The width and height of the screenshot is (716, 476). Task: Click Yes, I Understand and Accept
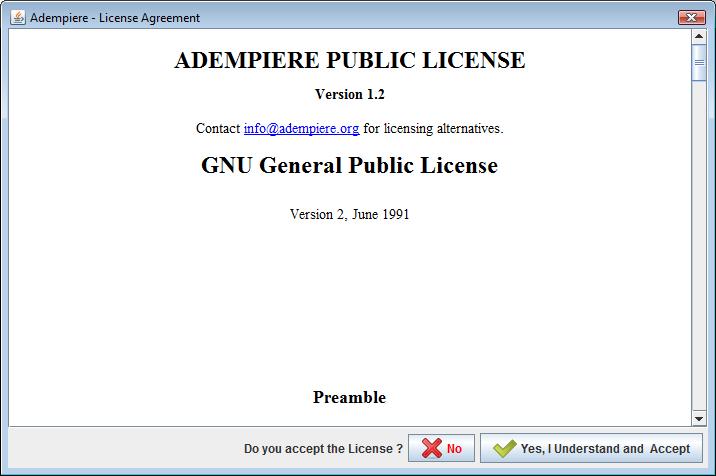tap(591, 448)
